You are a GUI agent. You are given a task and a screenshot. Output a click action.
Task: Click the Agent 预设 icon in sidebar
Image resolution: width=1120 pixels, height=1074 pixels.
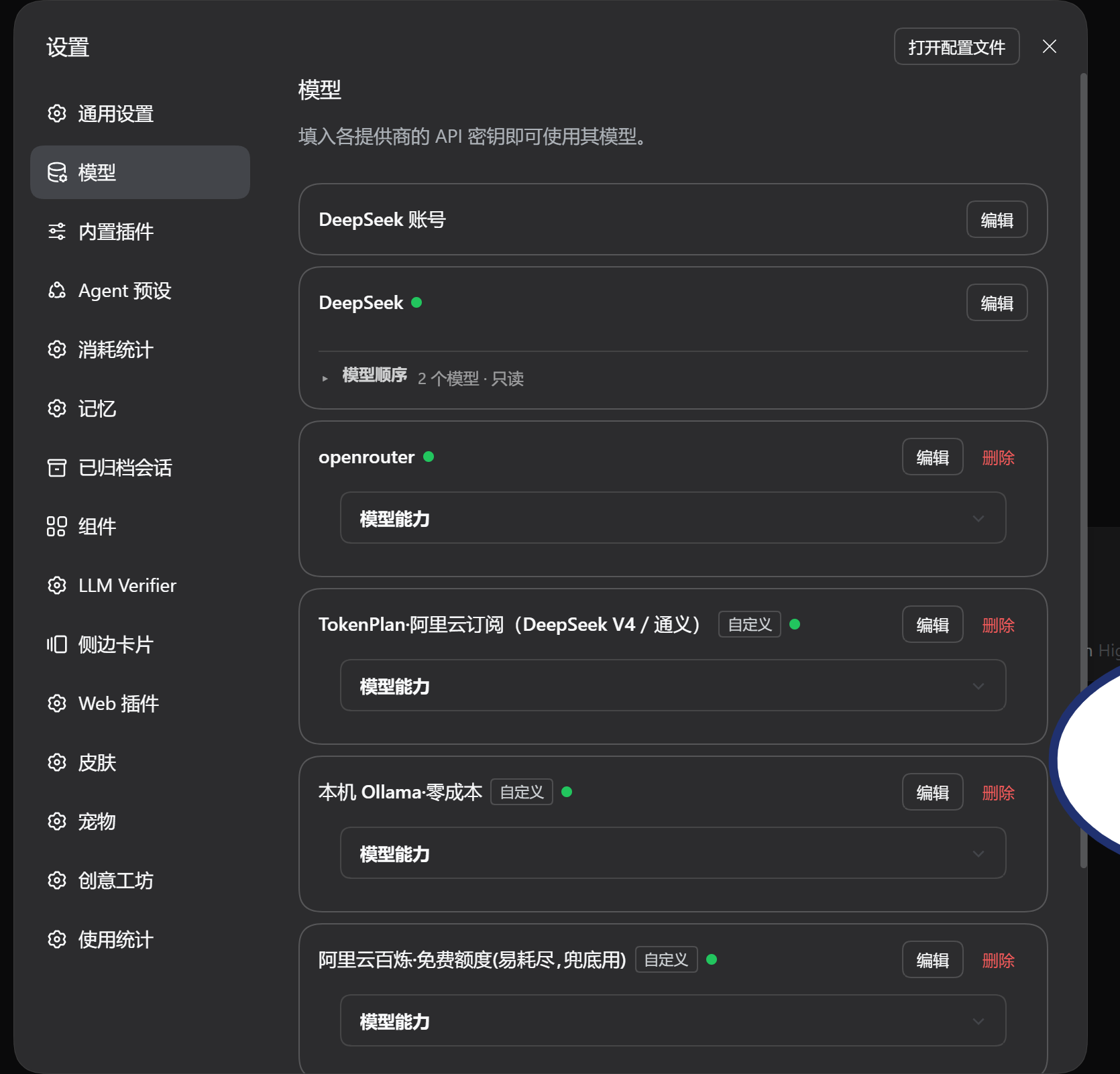tap(57, 290)
